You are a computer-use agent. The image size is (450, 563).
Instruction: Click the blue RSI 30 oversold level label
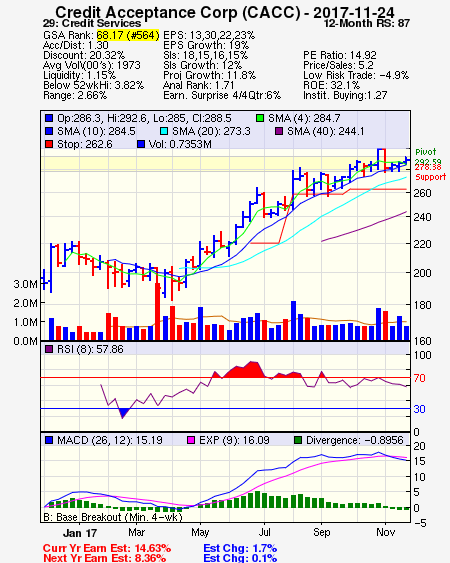coord(419,409)
